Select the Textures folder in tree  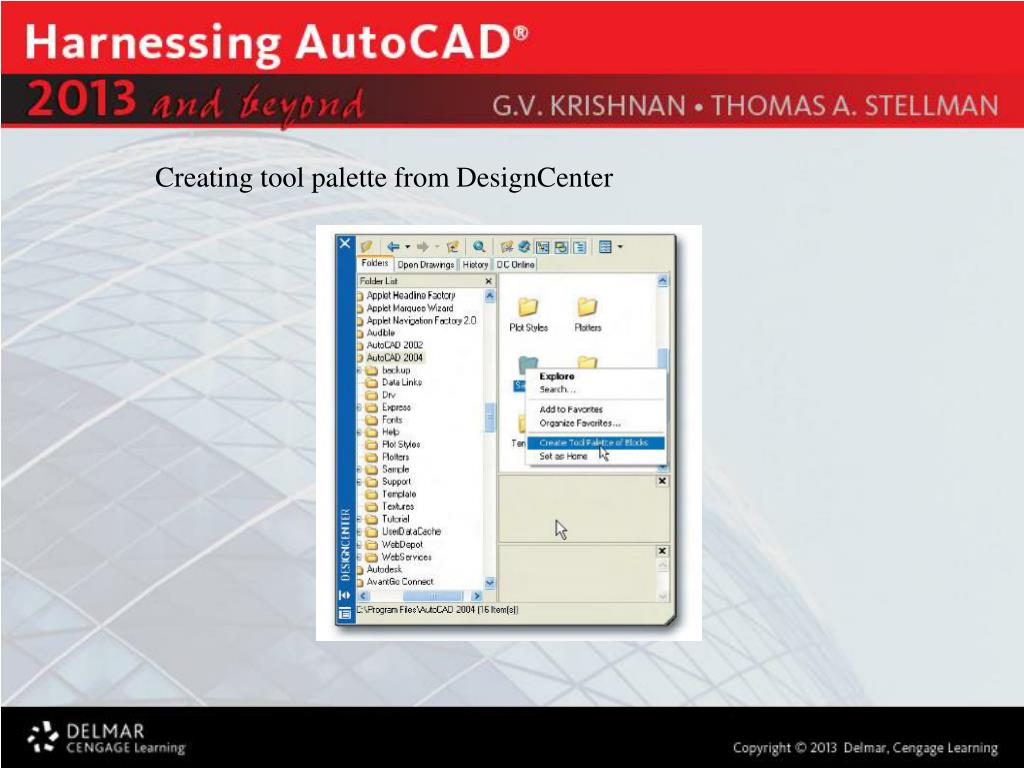coord(398,507)
